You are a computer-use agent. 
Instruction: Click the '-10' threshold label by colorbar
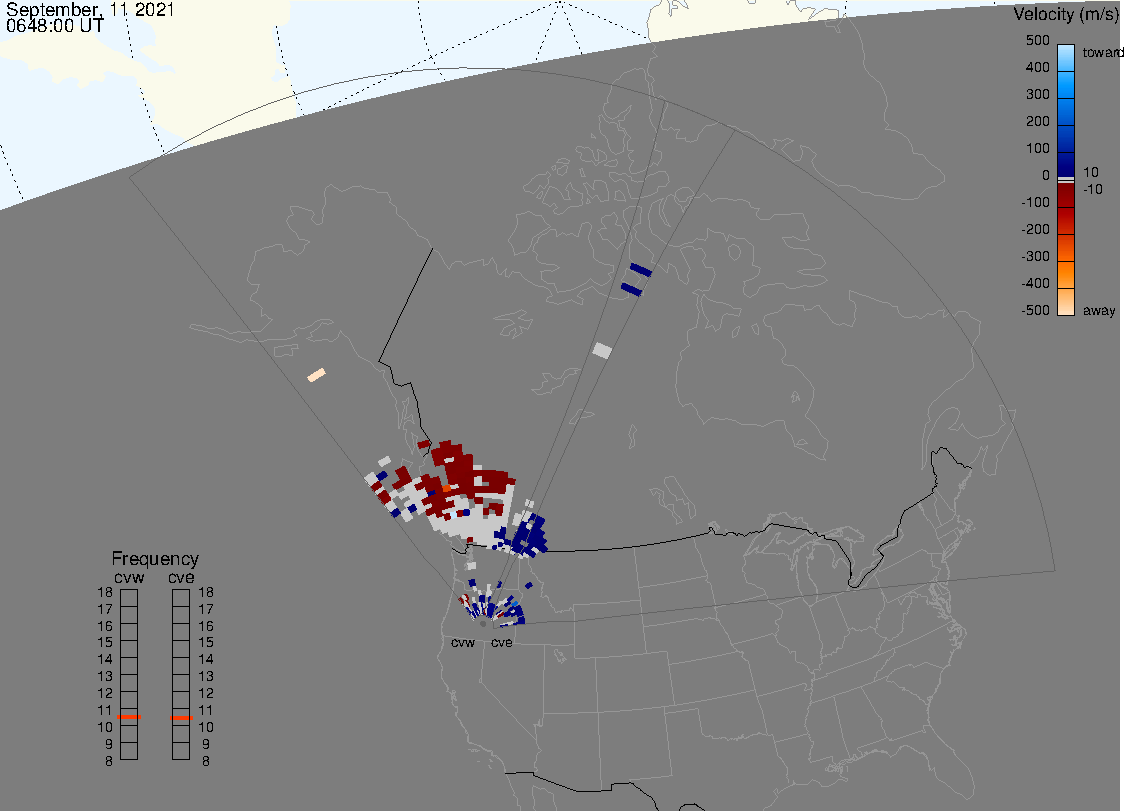click(x=1092, y=190)
